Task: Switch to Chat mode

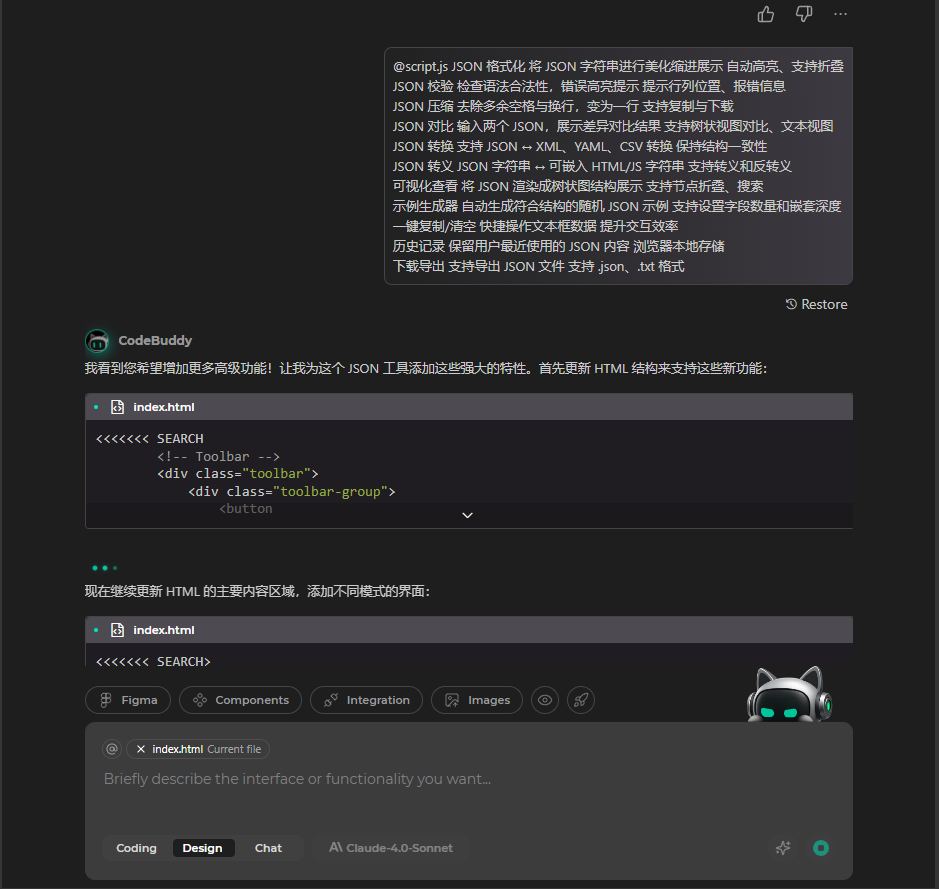Action: coord(268,847)
